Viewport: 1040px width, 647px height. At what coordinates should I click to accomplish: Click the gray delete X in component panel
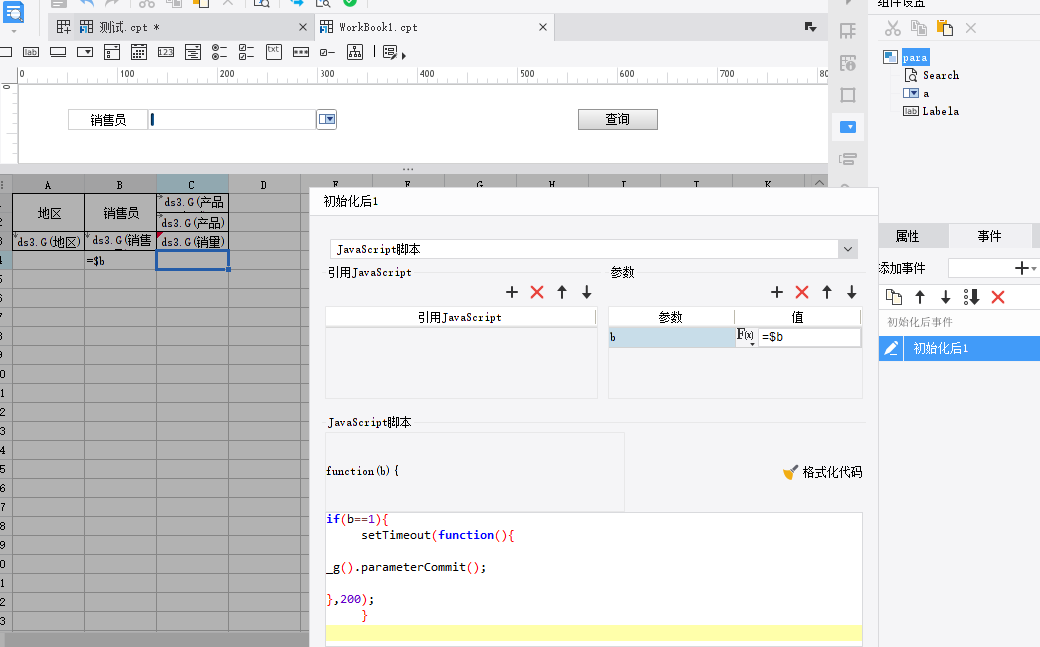[970, 28]
